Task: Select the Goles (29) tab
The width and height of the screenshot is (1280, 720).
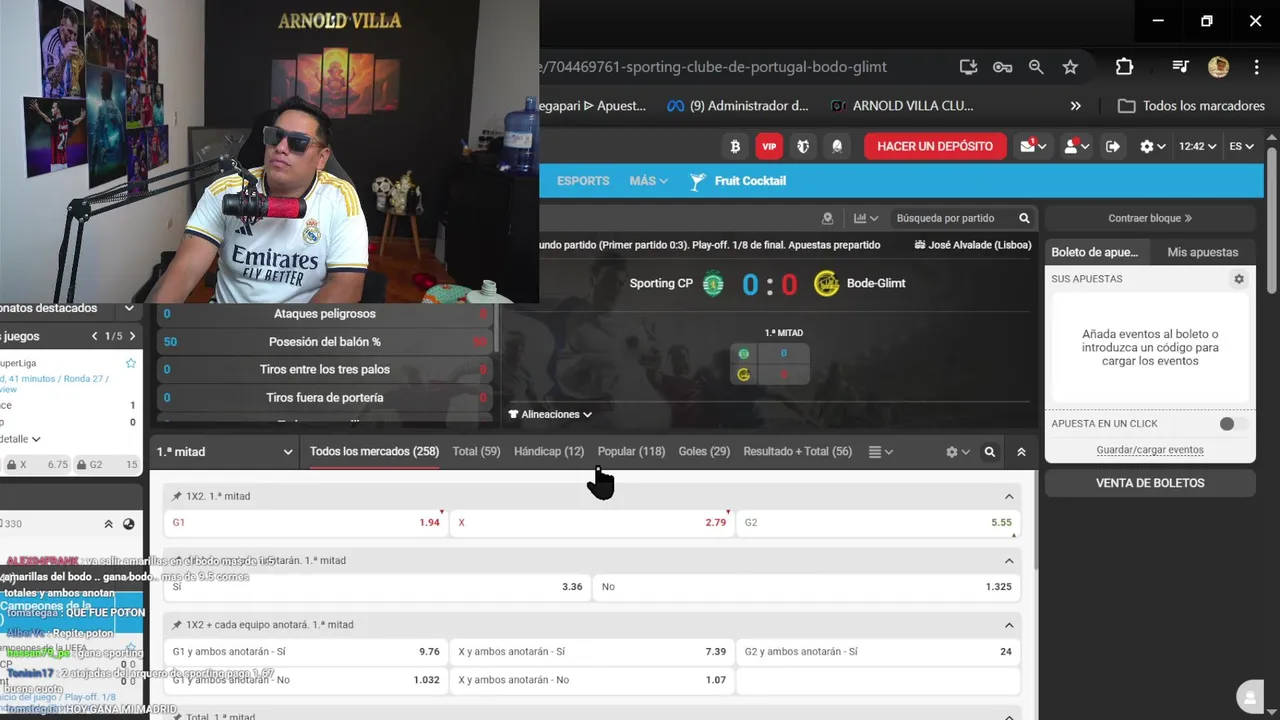Action: [704, 452]
